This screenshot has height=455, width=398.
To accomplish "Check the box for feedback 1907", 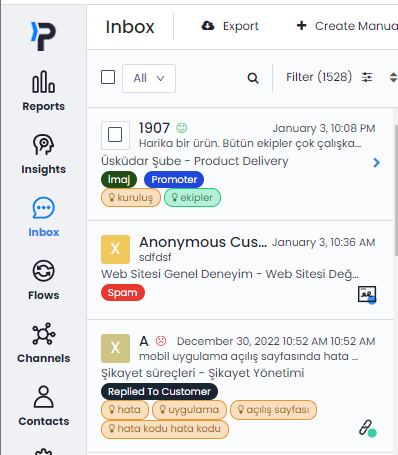I will [x=115, y=135].
